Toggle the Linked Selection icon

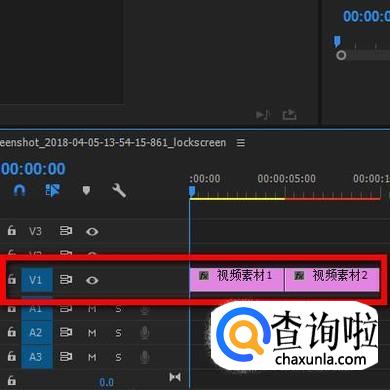pos(53,191)
